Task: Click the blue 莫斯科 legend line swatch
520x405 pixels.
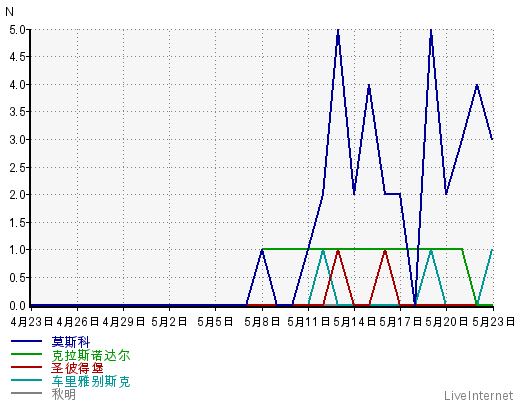Action: (x=26, y=341)
